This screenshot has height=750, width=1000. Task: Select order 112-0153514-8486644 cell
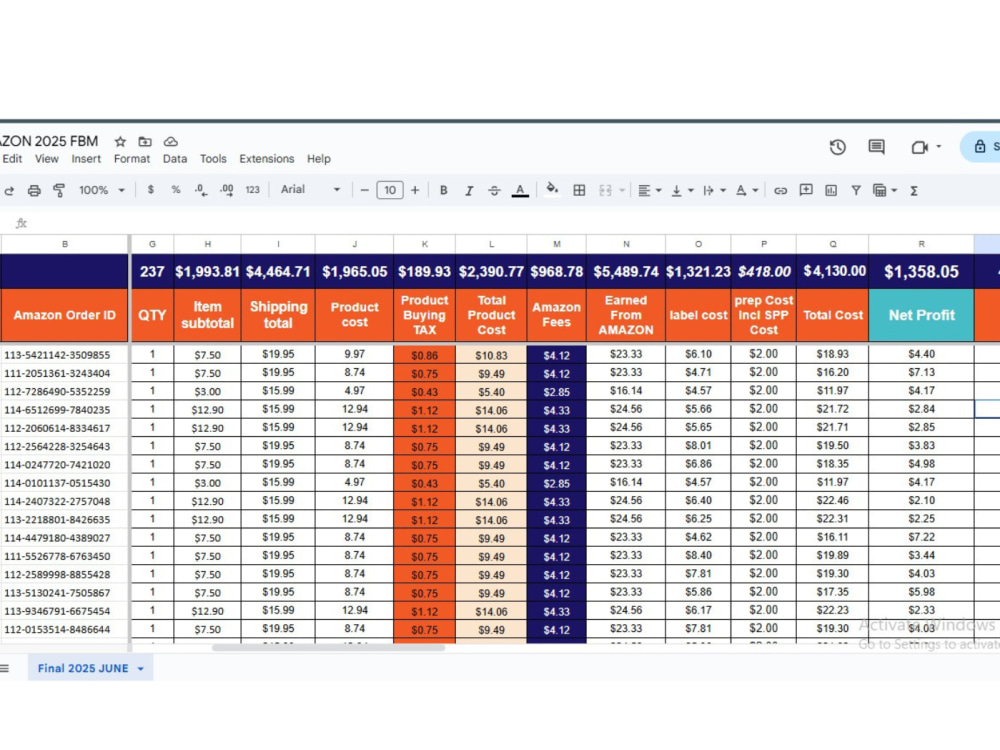point(64,629)
